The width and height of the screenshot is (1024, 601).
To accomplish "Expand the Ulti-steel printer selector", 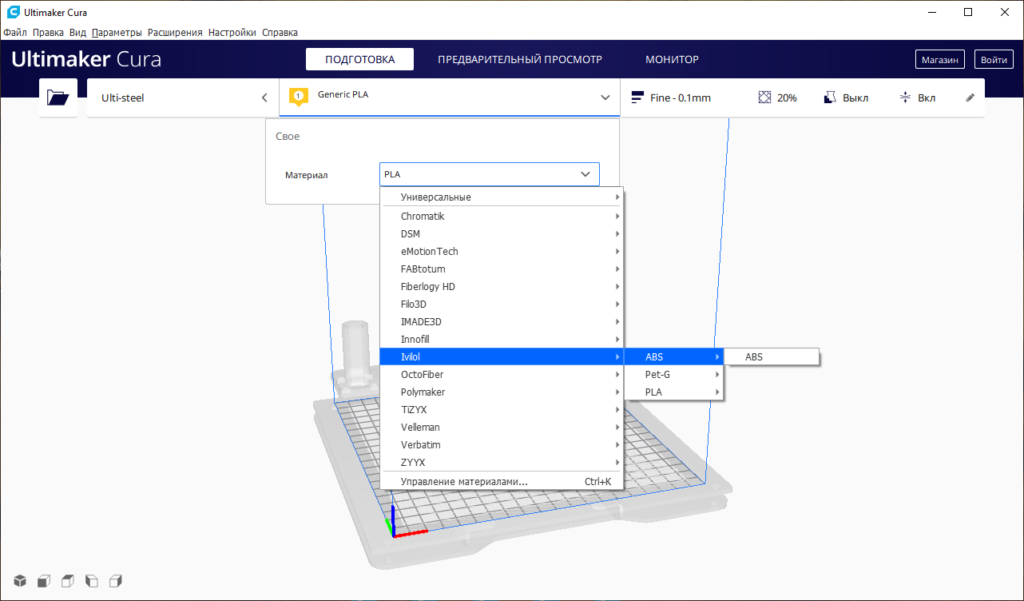I will pyautogui.click(x=264, y=98).
